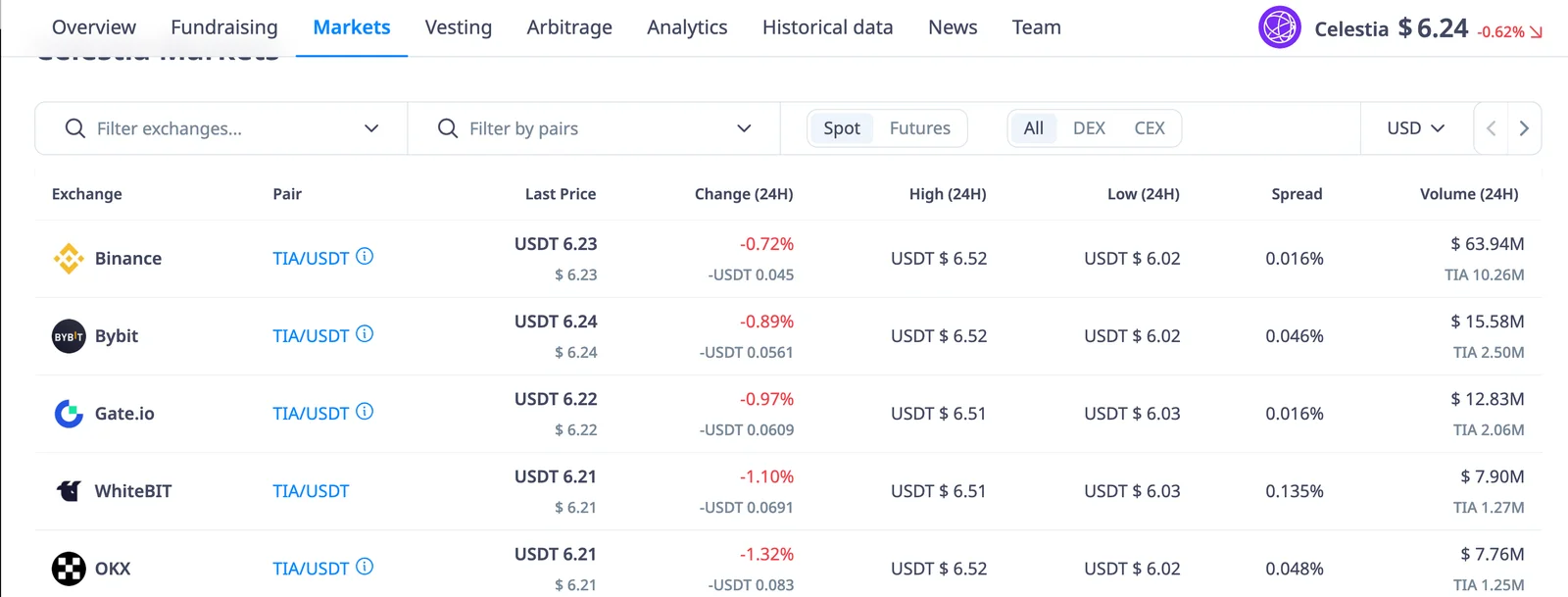Go to the next markets page arrow
Screen dimensions: 1568x597
coord(1524,128)
